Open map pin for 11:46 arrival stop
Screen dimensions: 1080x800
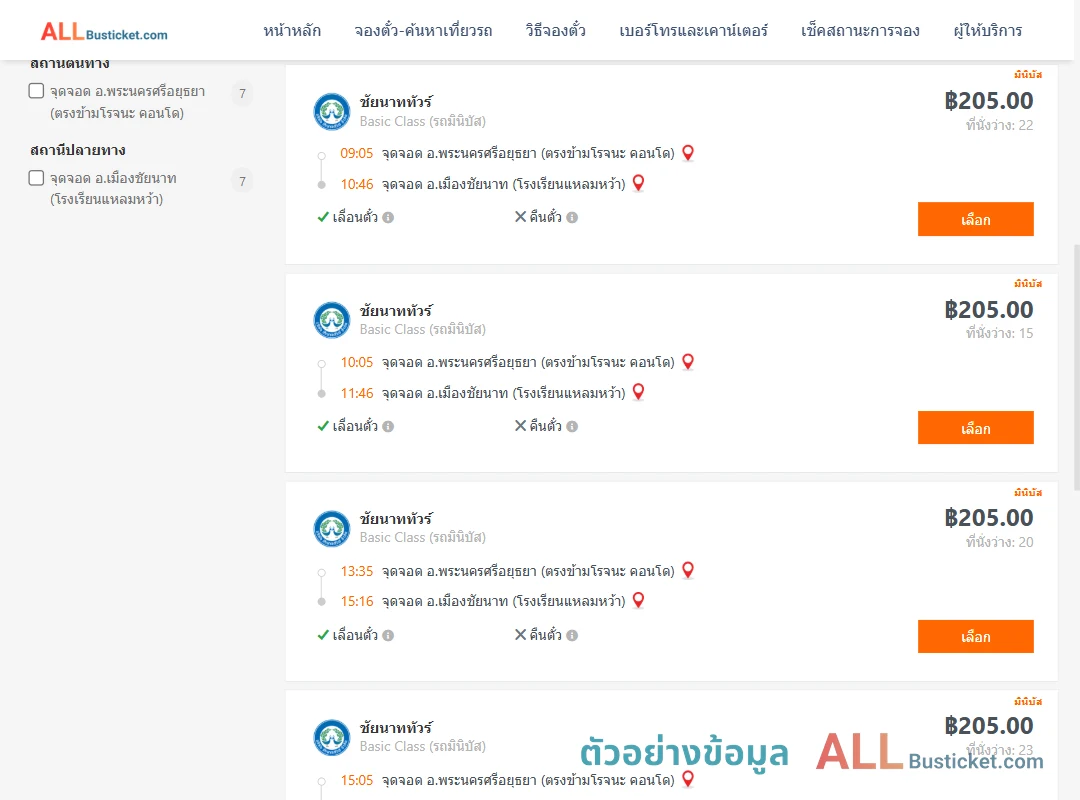coord(638,392)
